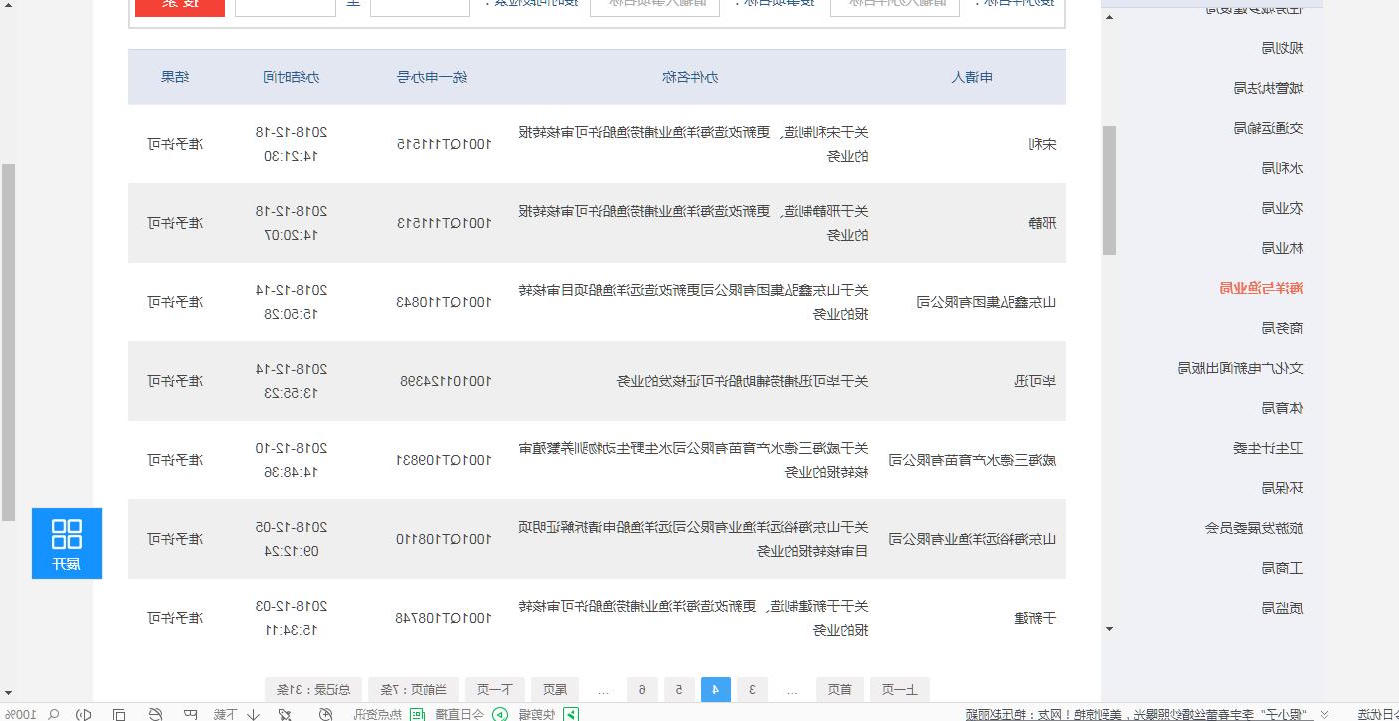Click the sidebar list scrollbar thumb
1399x721 pixels.
(x=1109, y=190)
